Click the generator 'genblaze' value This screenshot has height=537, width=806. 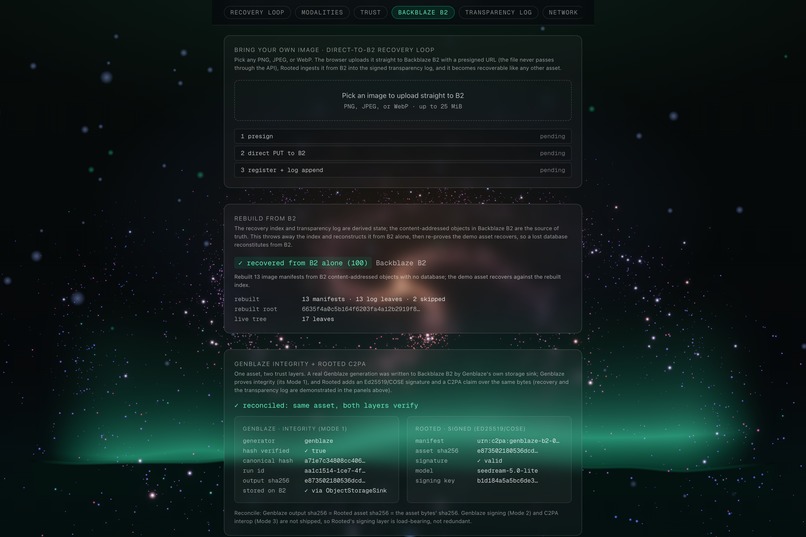319,441
